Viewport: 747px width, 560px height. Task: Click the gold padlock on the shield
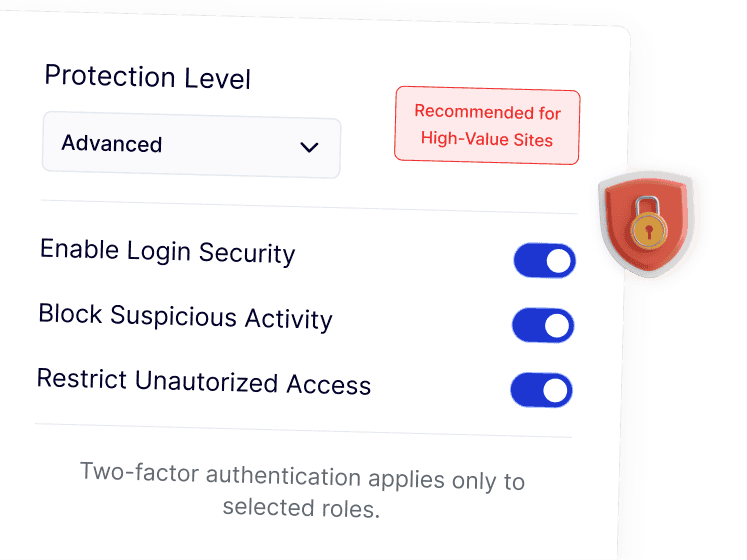649,226
